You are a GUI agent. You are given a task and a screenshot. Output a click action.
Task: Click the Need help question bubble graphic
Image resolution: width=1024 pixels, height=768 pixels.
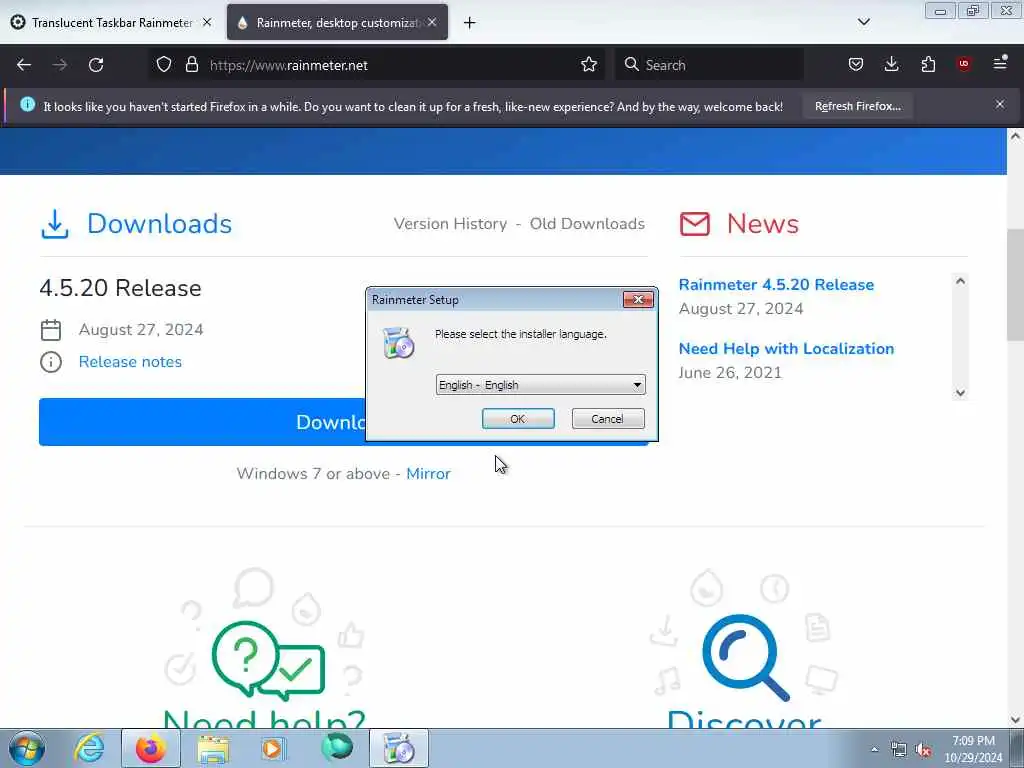(268, 660)
